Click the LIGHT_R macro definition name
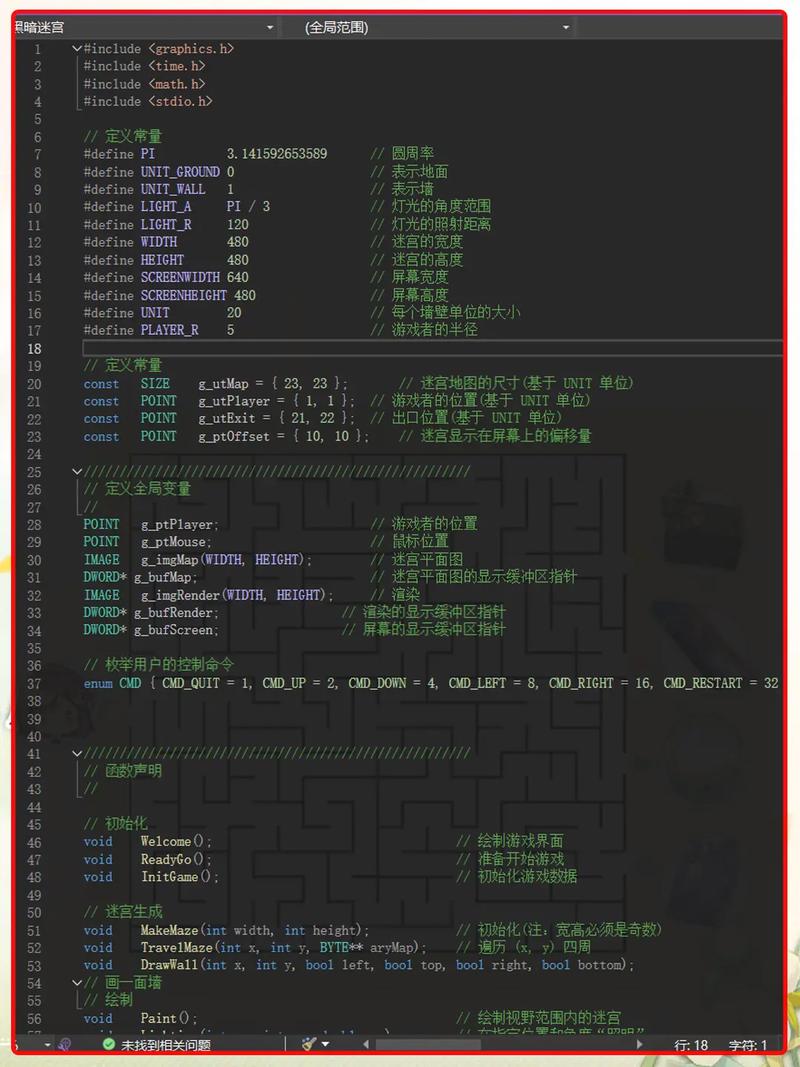 click(166, 225)
